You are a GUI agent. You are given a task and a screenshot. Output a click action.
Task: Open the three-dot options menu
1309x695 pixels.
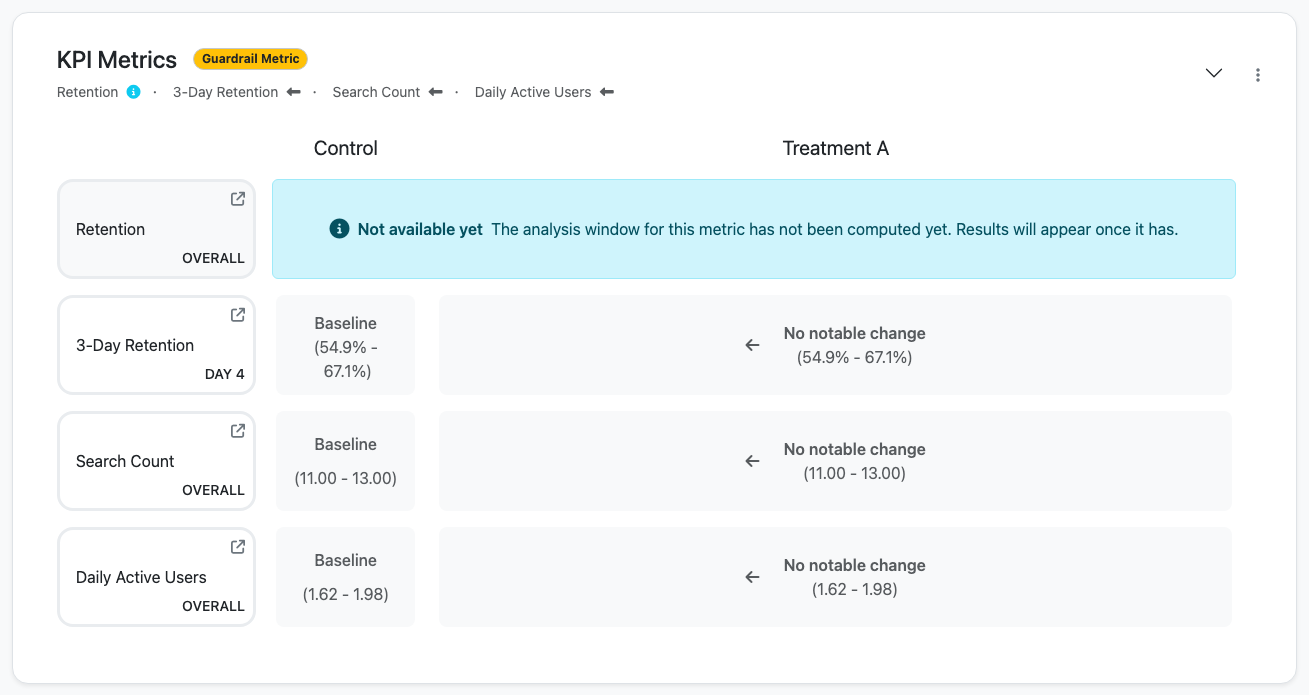point(1258,75)
